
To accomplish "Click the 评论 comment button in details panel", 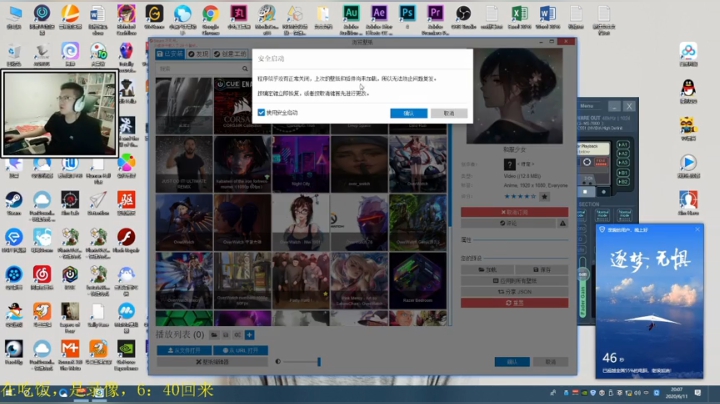I will (x=508, y=223).
